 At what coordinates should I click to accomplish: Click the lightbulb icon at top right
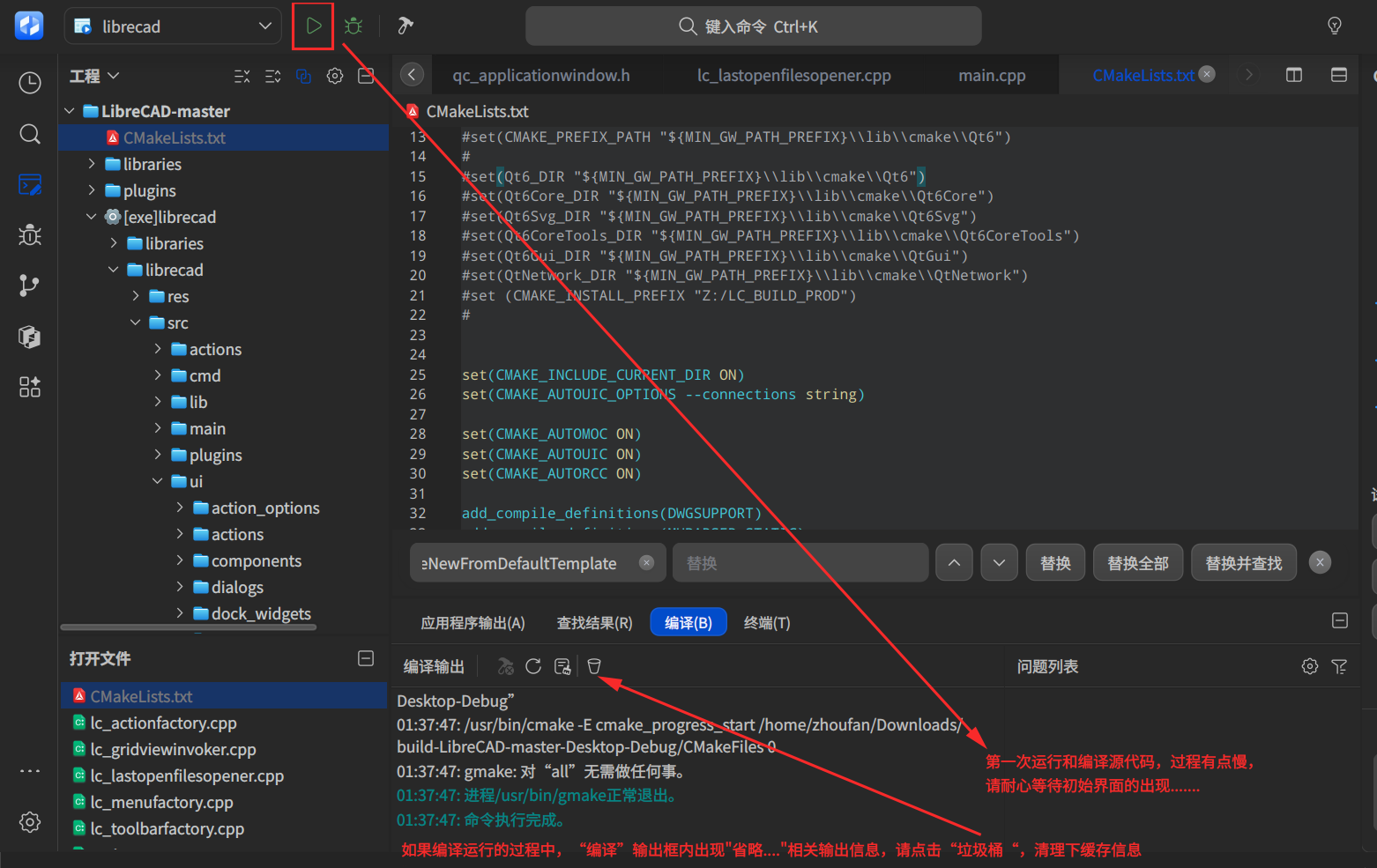[1335, 26]
